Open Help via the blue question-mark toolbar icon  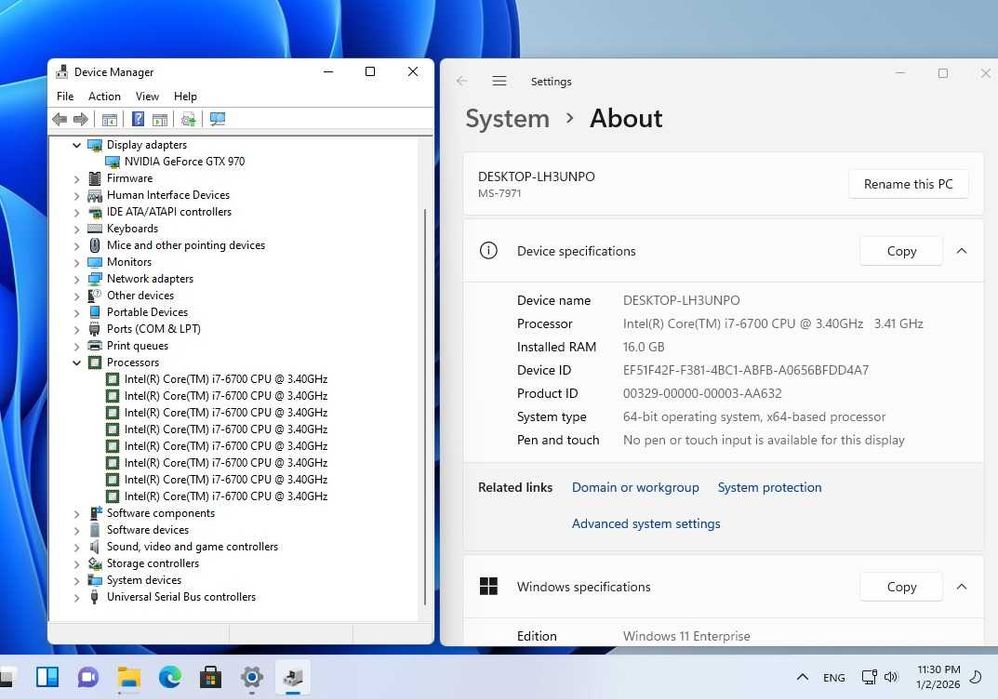coord(137,119)
